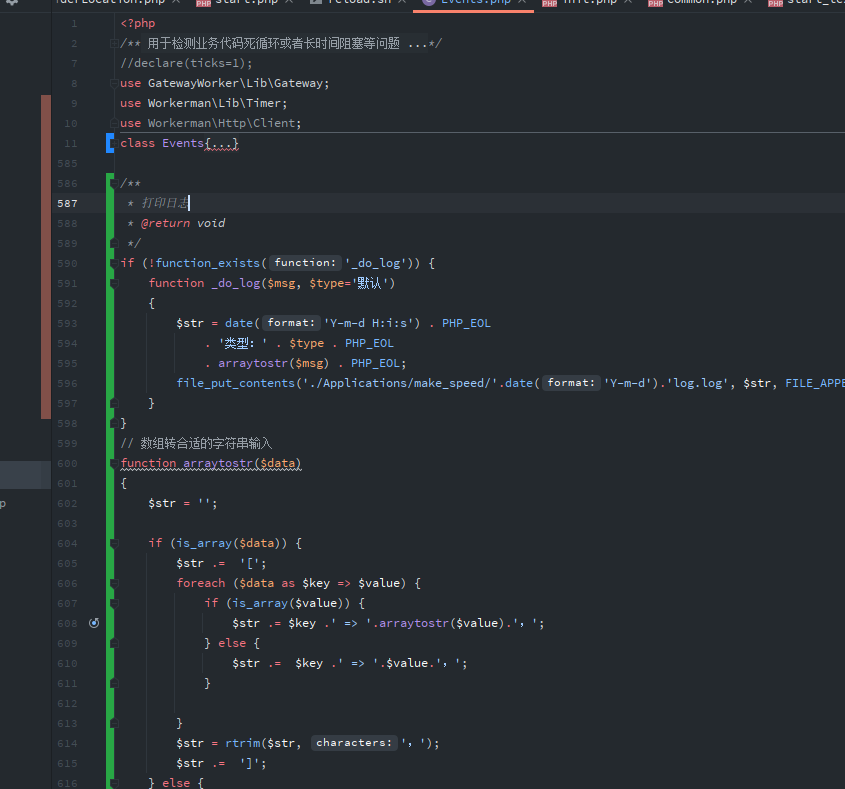Image resolution: width=845 pixels, height=789 pixels.
Task: Collapse the if function_exists block at line 590
Action: click(x=114, y=264)
